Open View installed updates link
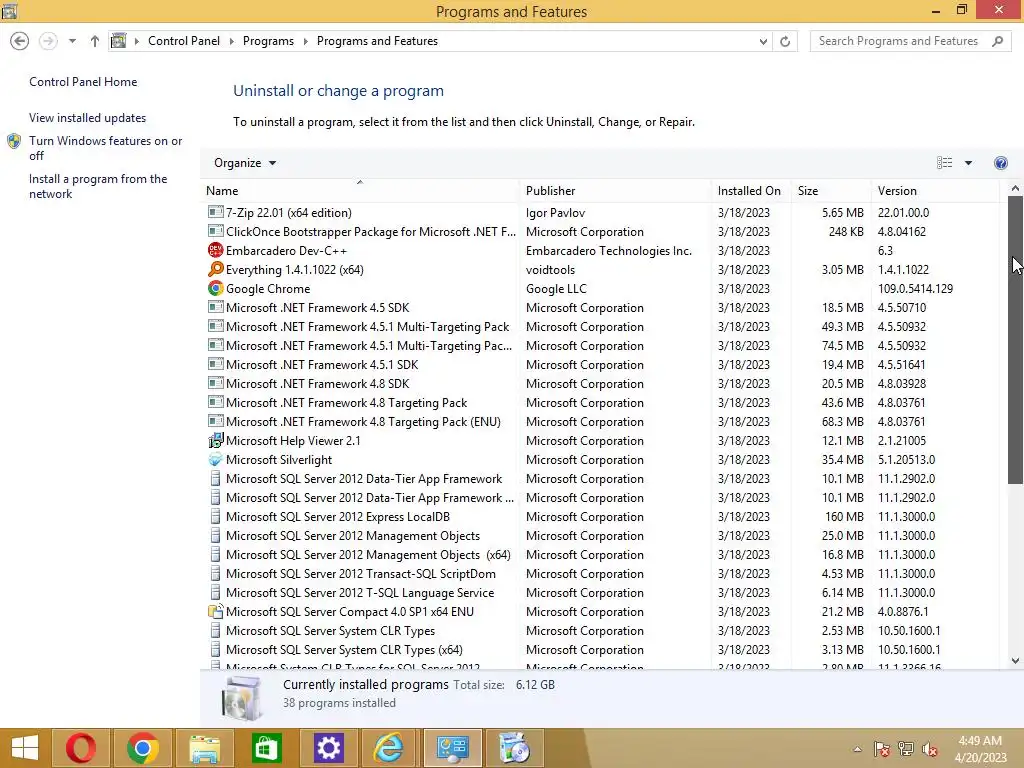Image resolution: width=1024 pixels, height=768 pixels. pos(88,118)
